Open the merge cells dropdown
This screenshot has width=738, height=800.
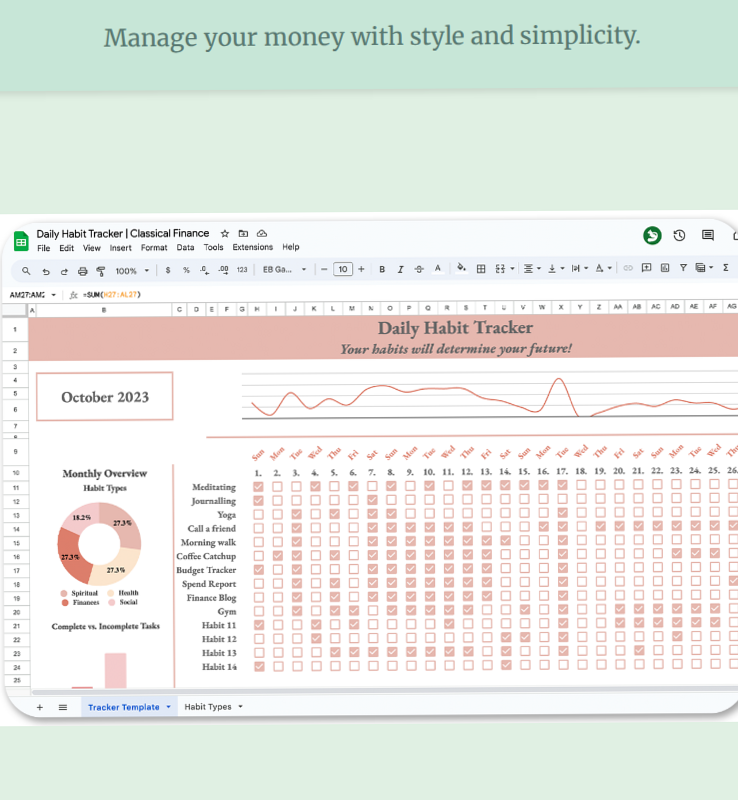[504, 269]
